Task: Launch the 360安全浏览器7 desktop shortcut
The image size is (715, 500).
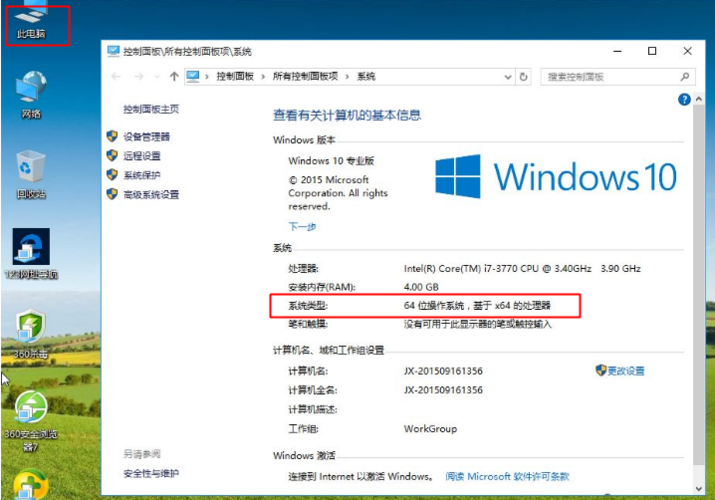Action: click(31, 421)
